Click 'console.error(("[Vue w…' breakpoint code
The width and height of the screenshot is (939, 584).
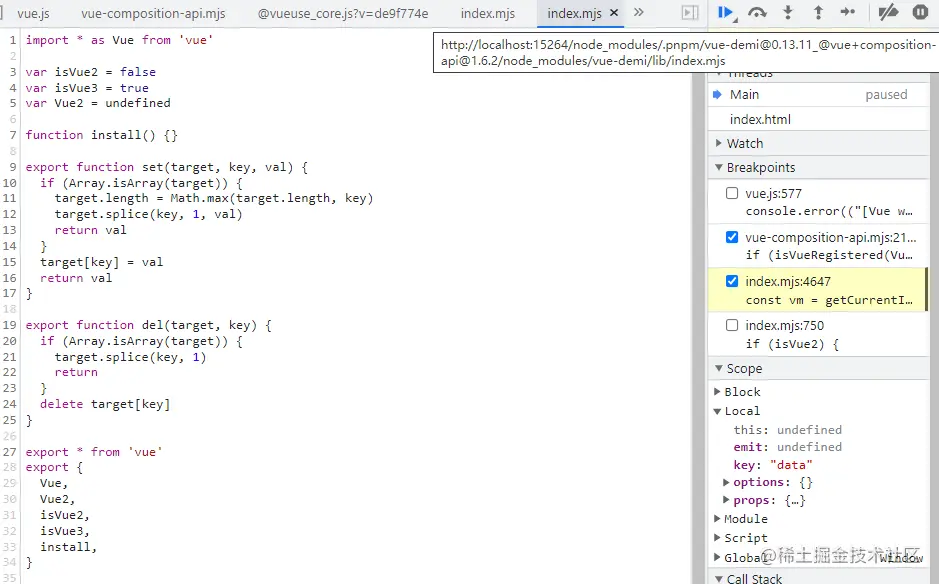829,211
